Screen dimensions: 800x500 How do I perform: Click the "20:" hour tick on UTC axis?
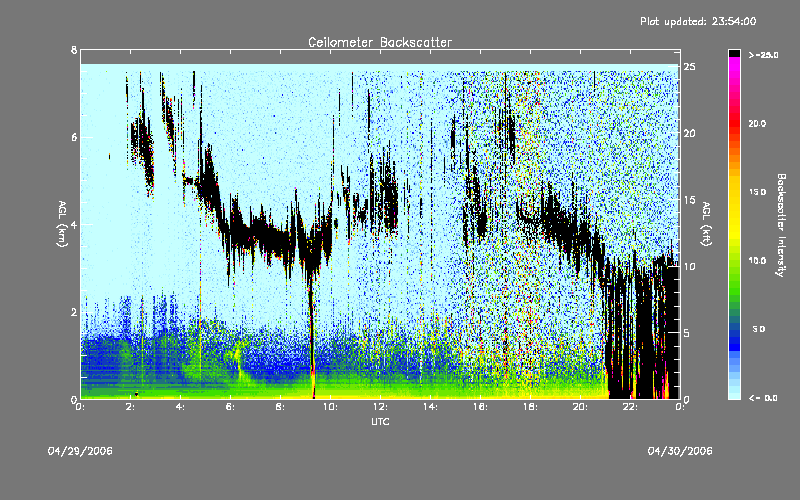tap(579, 407)
